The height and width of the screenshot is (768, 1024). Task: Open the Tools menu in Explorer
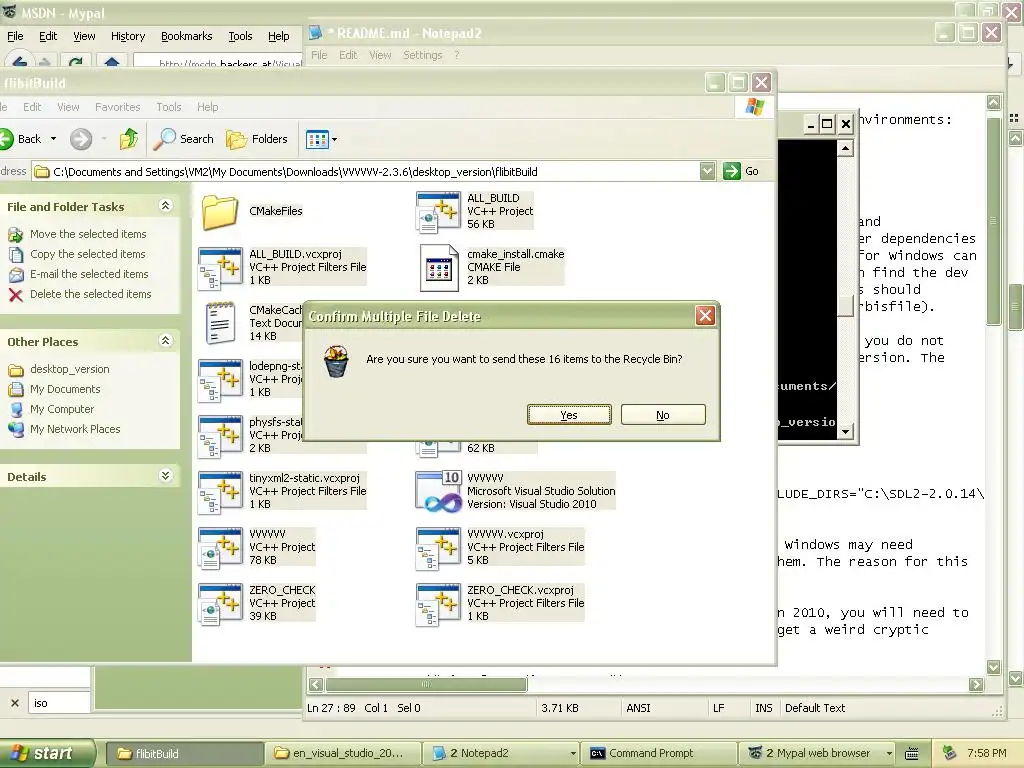click(168, 107)
